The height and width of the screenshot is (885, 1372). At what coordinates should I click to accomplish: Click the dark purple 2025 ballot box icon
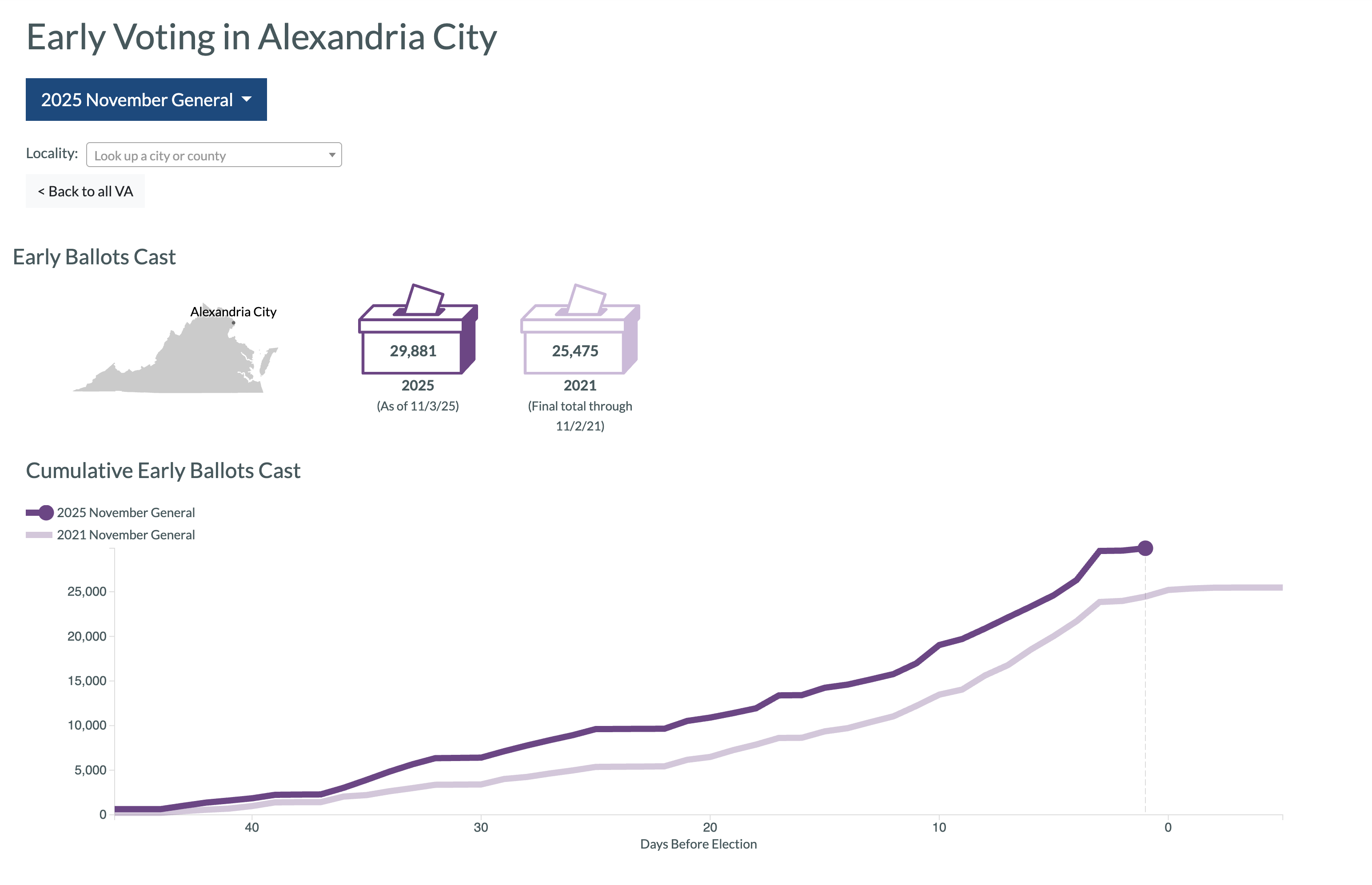(x=418, y=329)
